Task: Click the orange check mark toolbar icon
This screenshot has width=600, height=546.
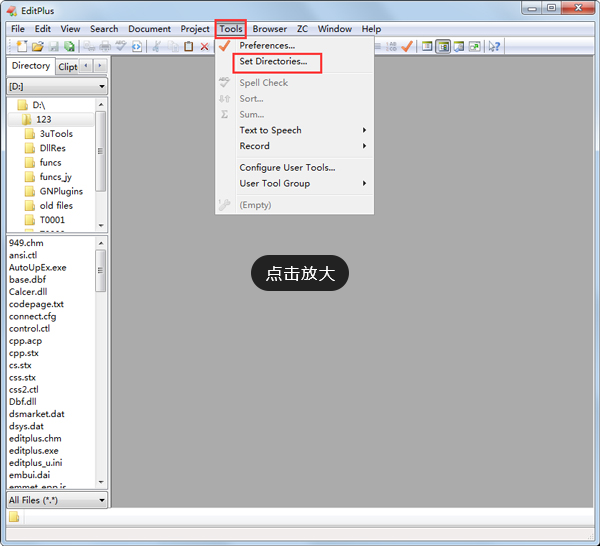Action: tap(407, 47)
